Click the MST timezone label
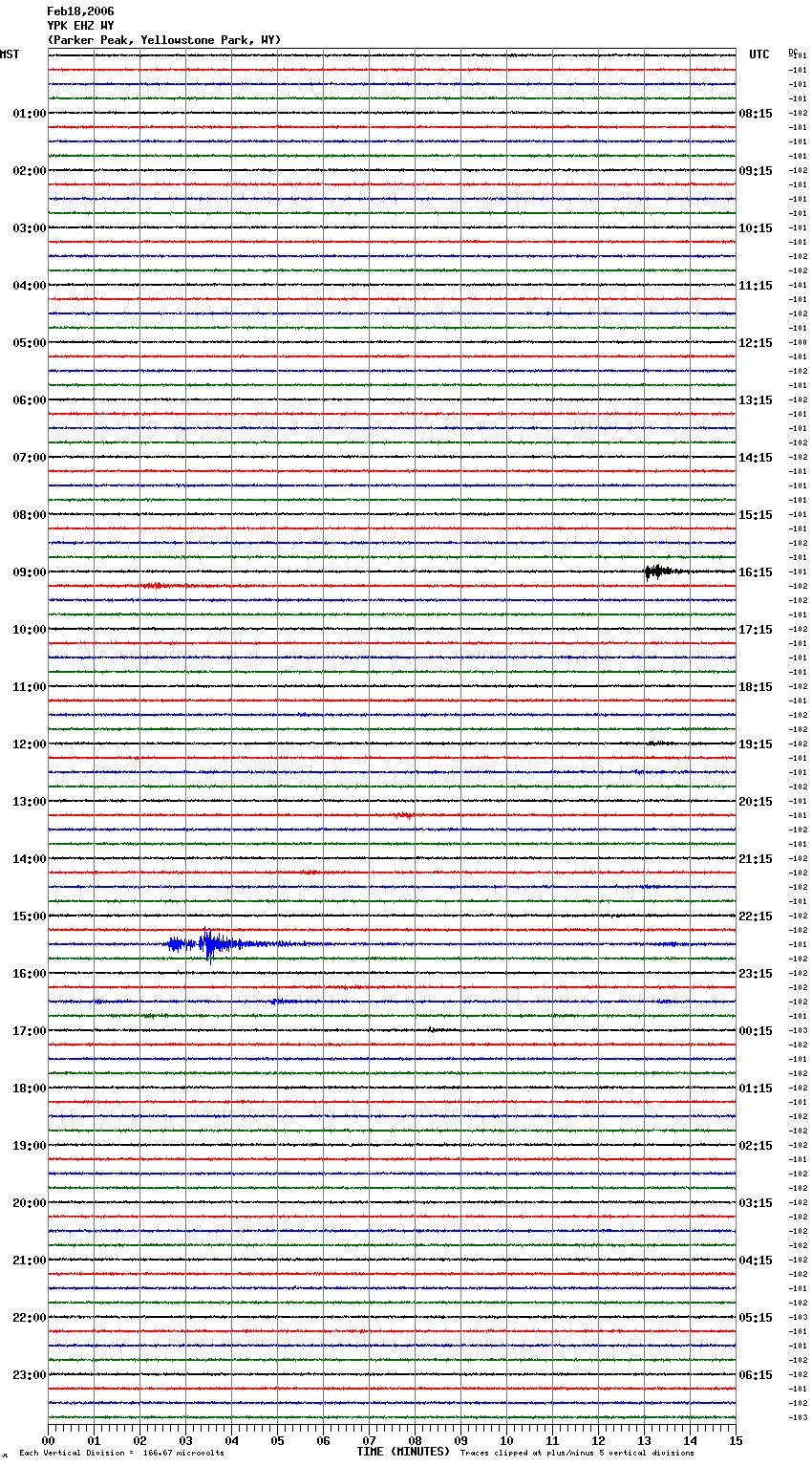The image size is (812, 1466). click(x=10, y=54)
